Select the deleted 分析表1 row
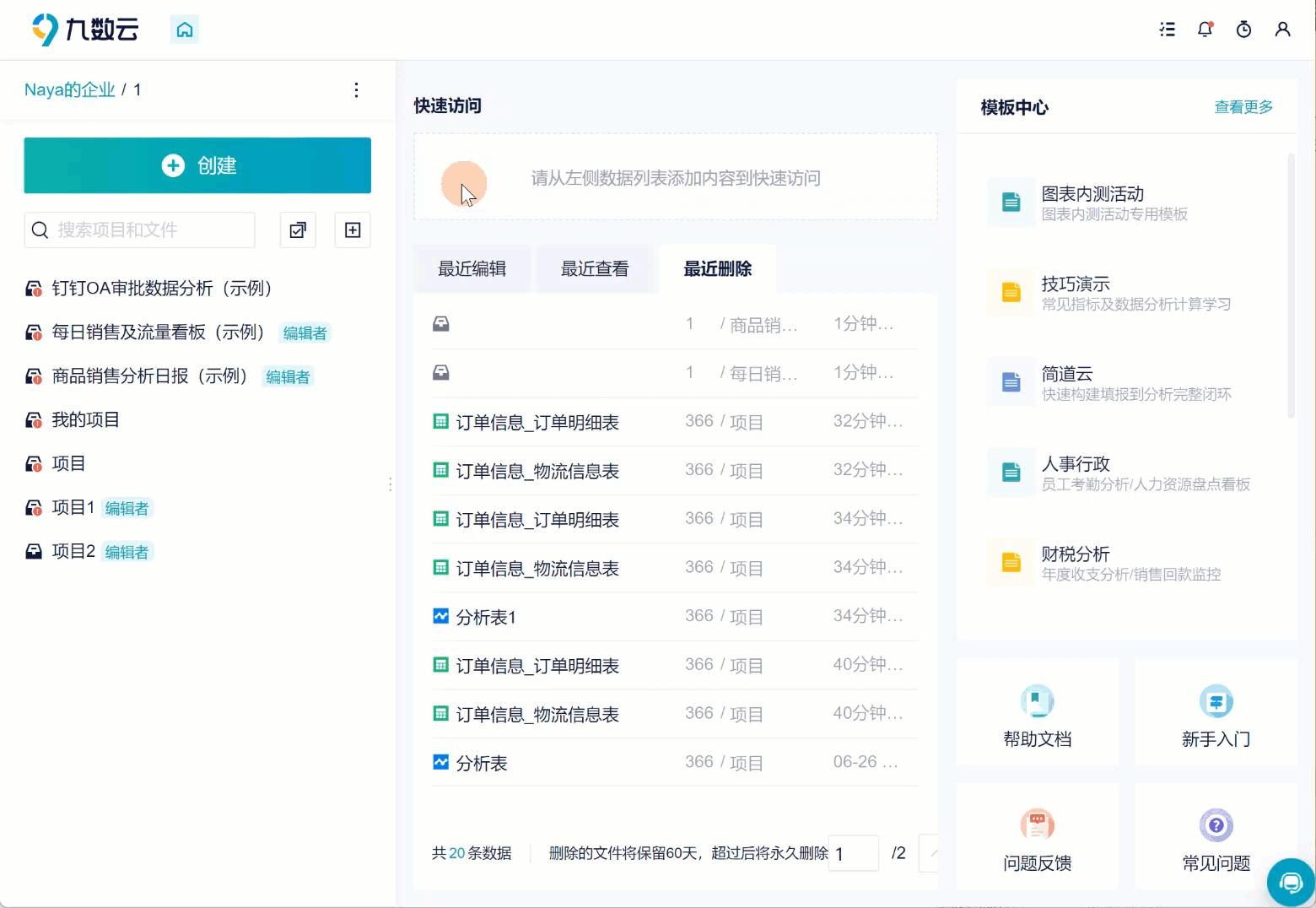Screen dimensions: 1316x908 675,618
